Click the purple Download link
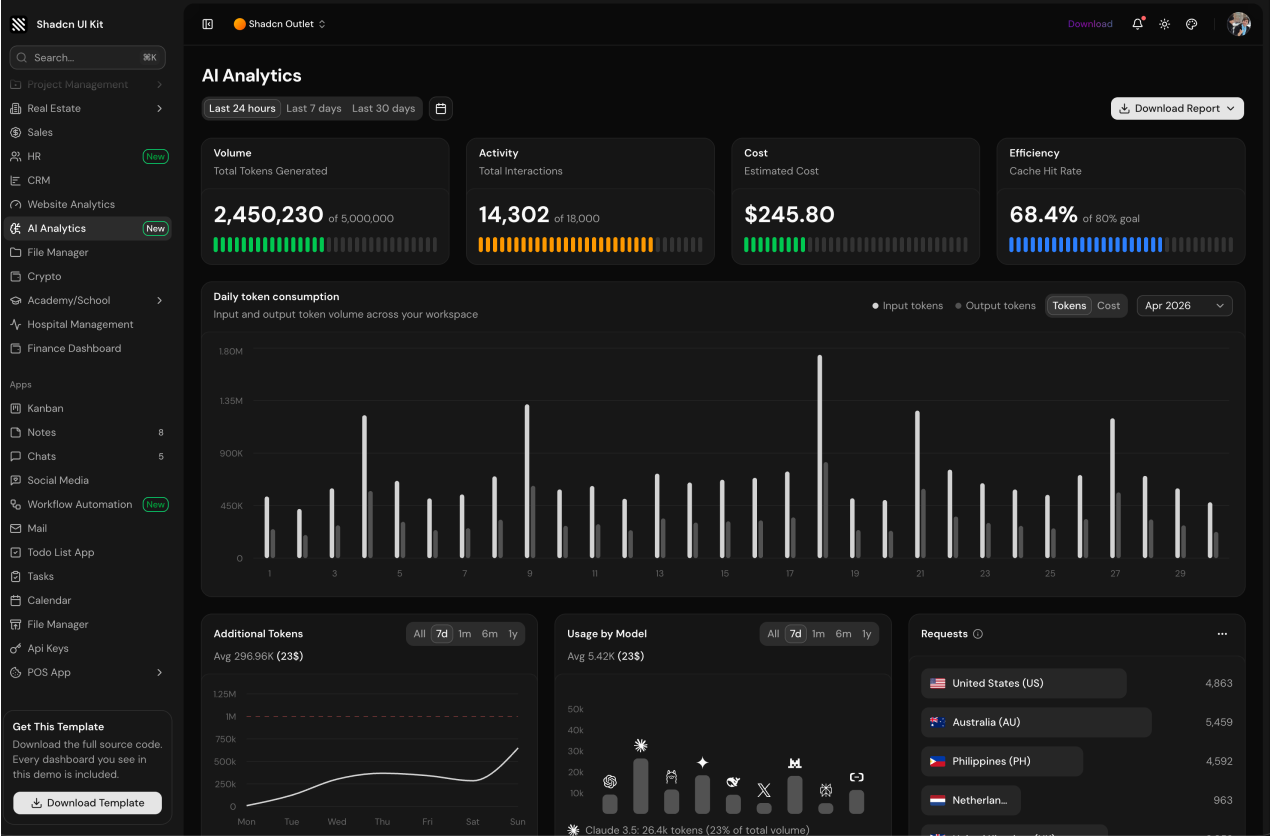 pos(1090,24)
